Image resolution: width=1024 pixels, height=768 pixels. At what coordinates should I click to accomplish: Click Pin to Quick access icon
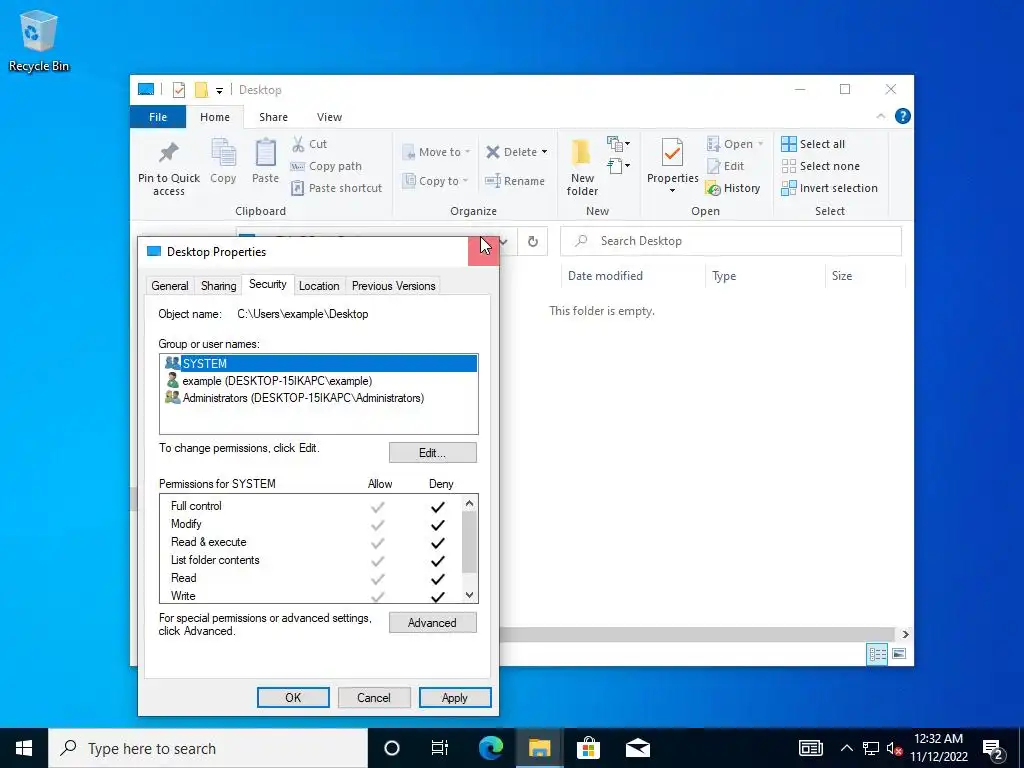coord(168,169)
